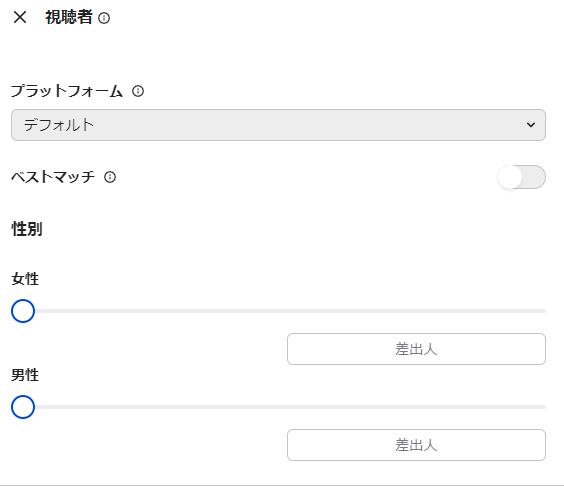Show the info tooltip icon for ベストマッチ
Image resolution: width=564 pixels, height=486 pixels.
(110, 177)
